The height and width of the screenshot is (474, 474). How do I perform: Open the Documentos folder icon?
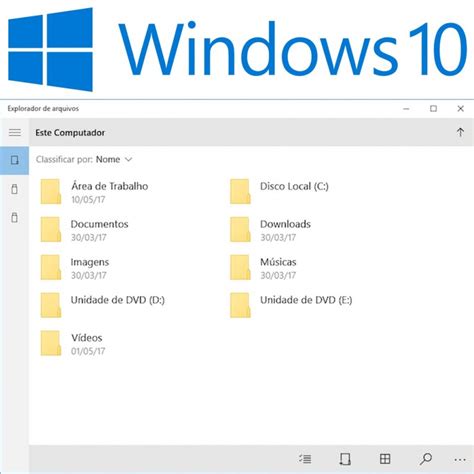51,229
